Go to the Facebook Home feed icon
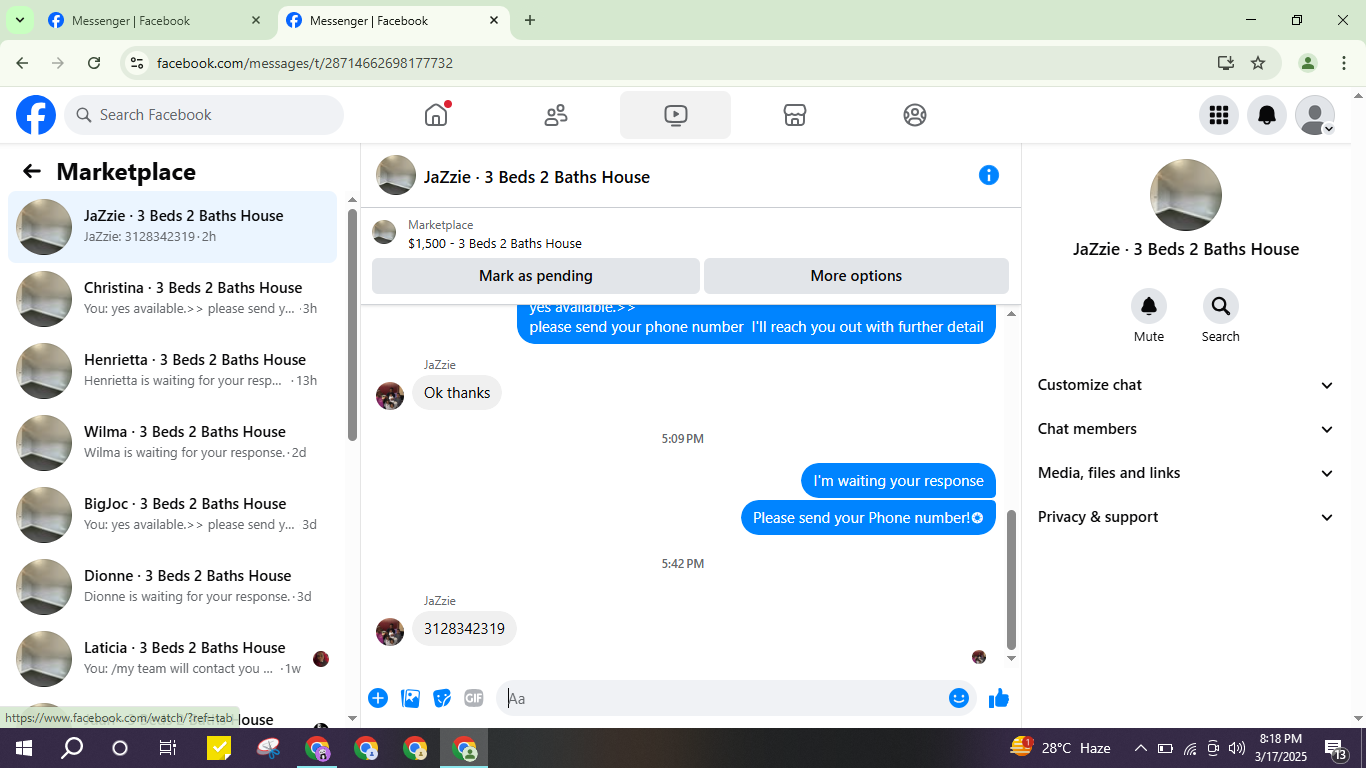 pos(436,115)
